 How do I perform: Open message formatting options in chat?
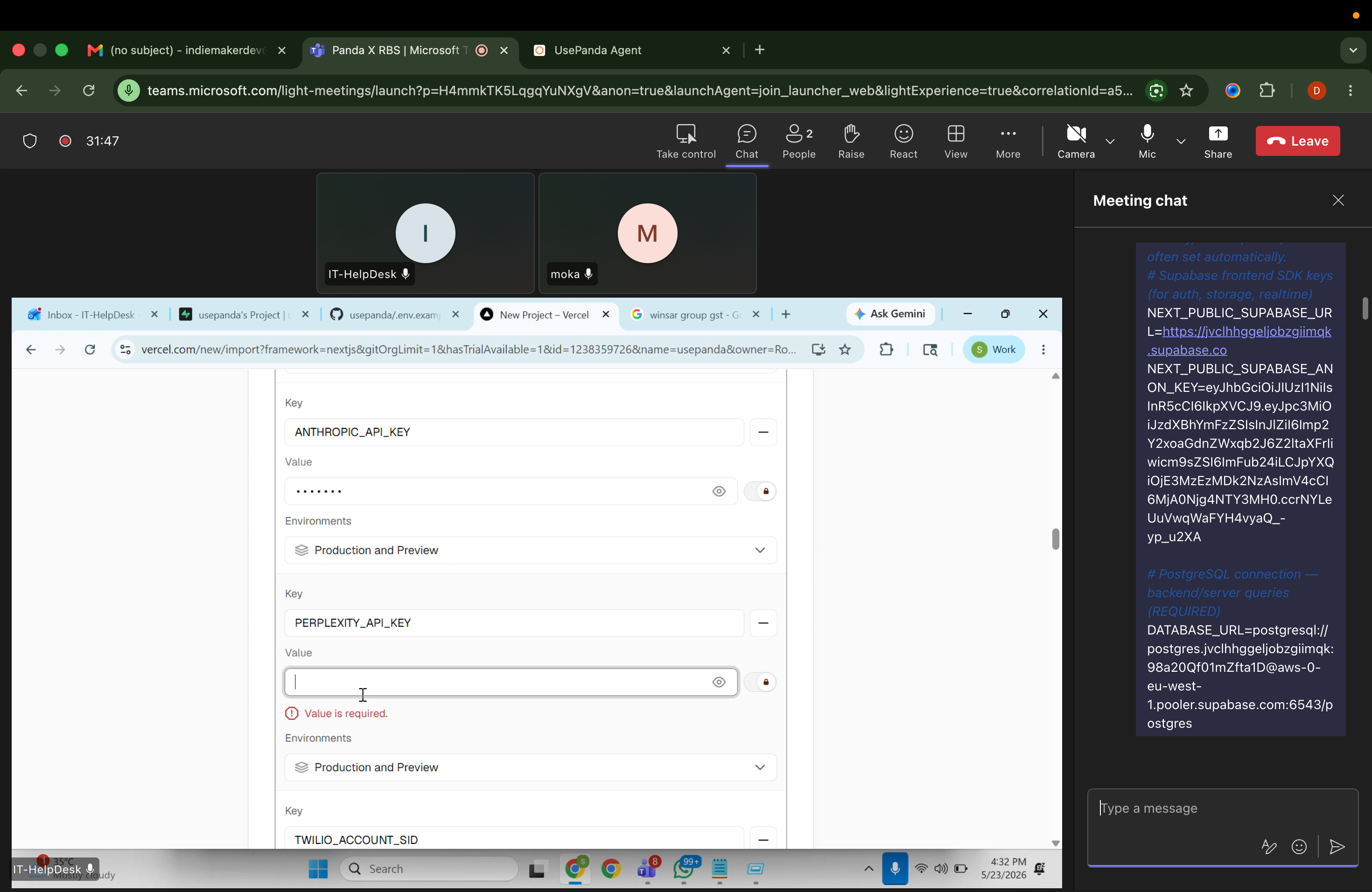pyautogui.click(x=1268, y=846)
